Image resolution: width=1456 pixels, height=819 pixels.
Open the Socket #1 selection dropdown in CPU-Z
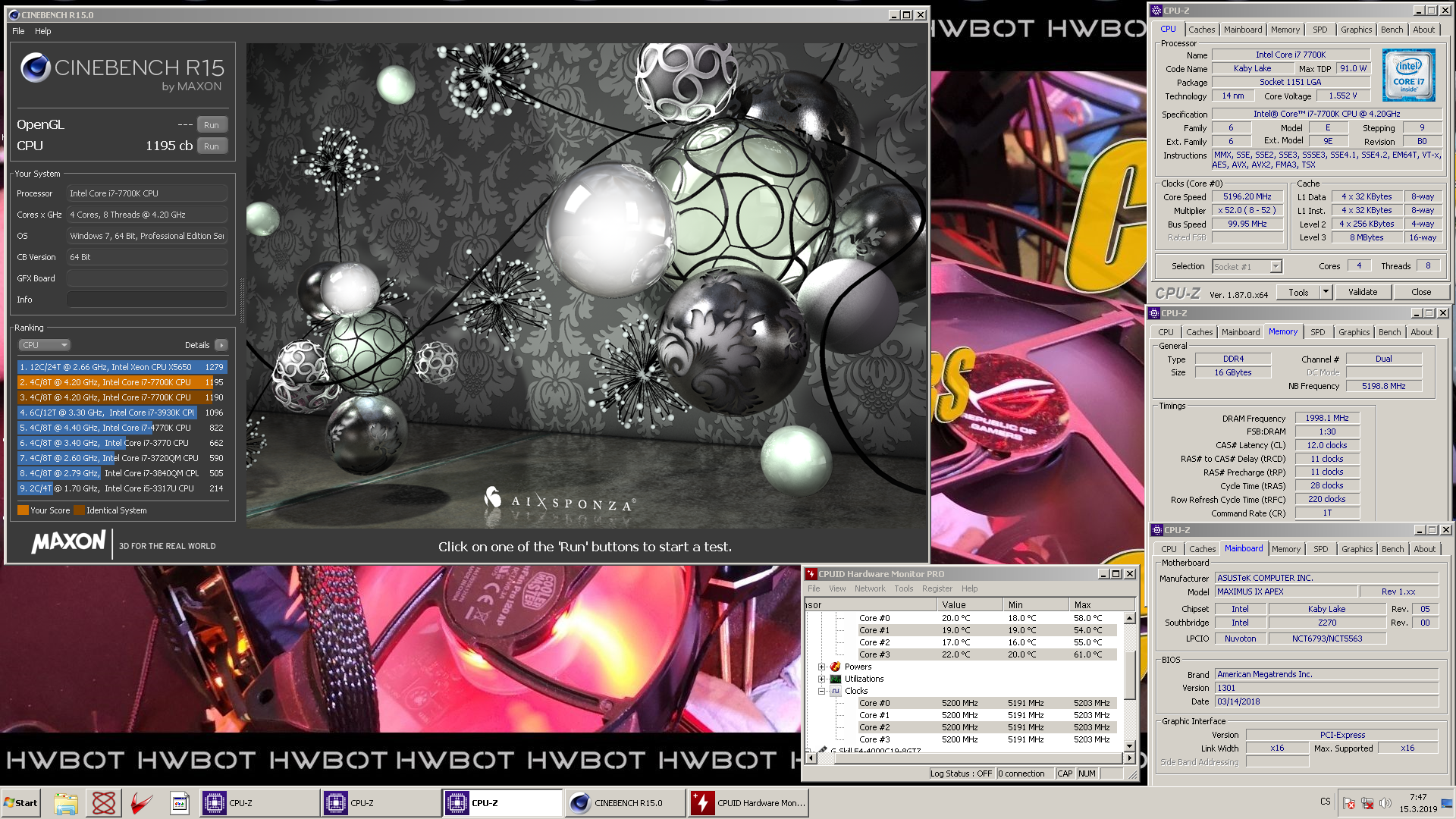(1276, 266)
